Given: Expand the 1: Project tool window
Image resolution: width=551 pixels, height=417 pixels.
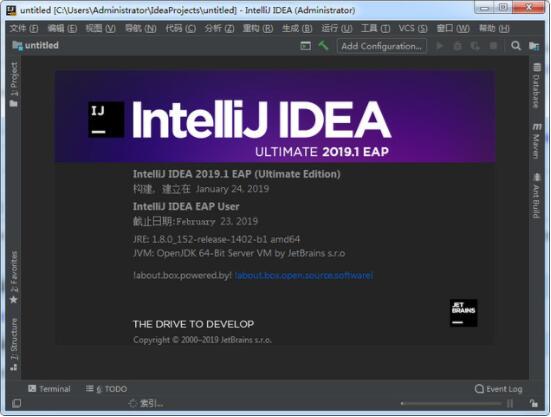Looking at the screenshot, I should tap(14, 84).
